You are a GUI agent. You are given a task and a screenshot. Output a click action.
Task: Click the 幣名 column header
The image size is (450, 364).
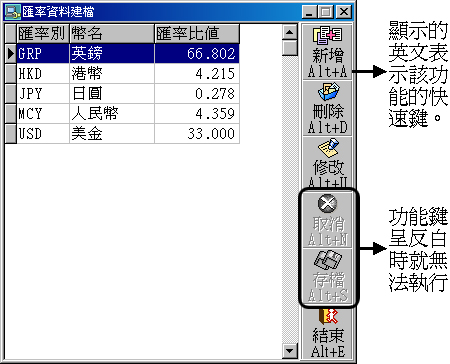[112, 33]
